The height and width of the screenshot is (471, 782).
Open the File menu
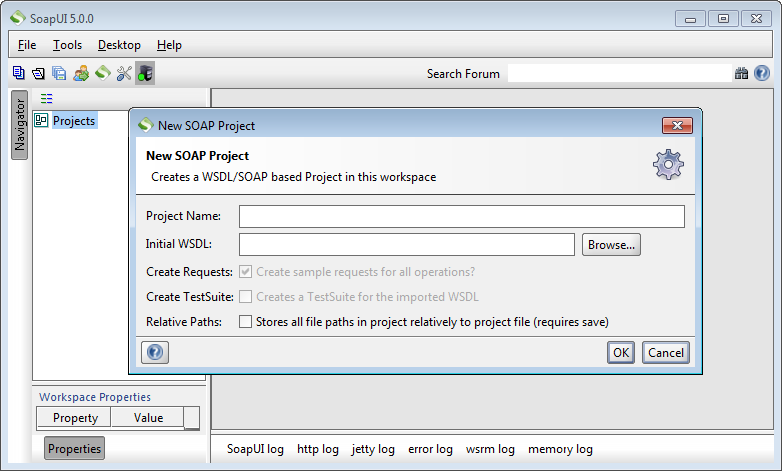click(x=27, y=45)
